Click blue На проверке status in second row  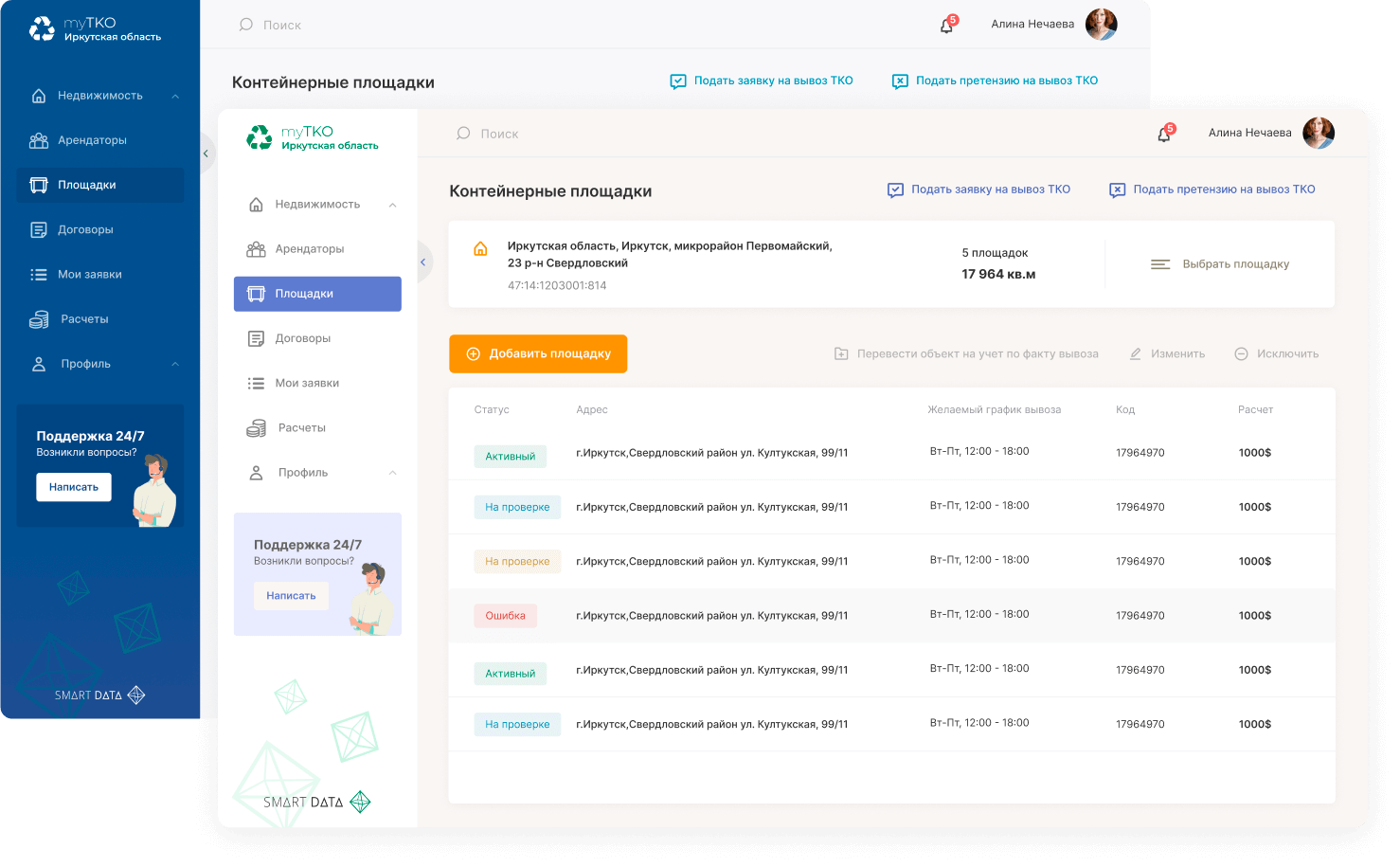point(517,507)
